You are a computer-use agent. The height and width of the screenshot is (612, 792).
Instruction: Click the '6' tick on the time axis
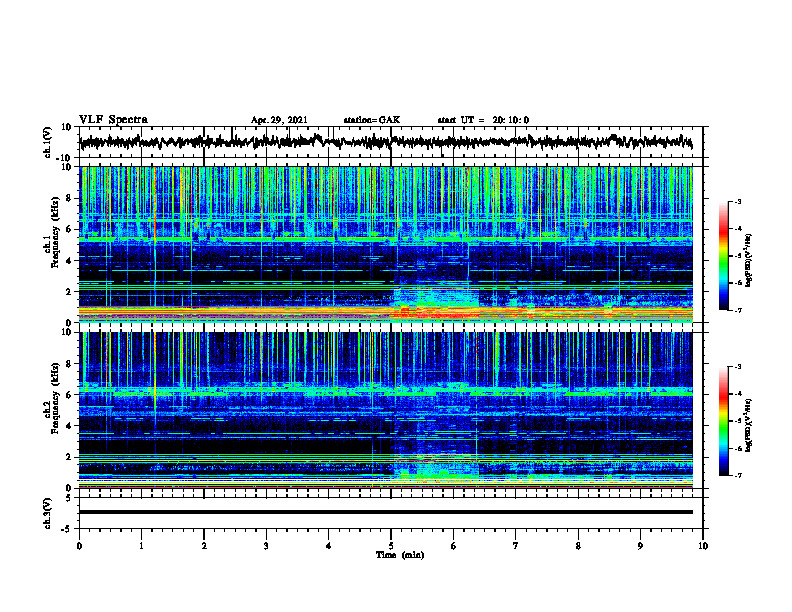click(x=454, y=546)
